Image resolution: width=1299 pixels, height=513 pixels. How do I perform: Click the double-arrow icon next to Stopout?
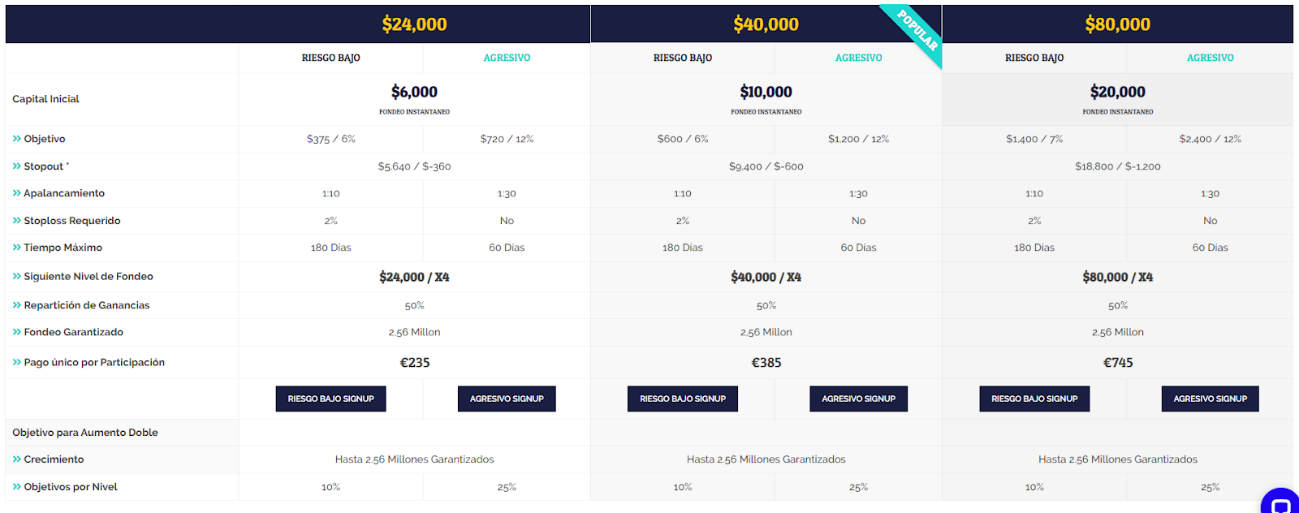tap(16, 166)
